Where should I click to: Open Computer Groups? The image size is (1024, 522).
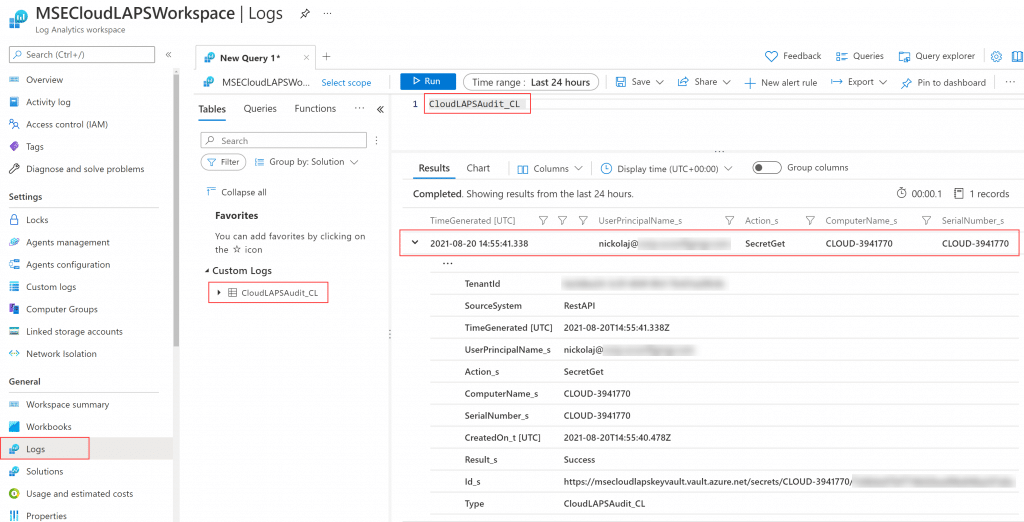click(61, 309)
